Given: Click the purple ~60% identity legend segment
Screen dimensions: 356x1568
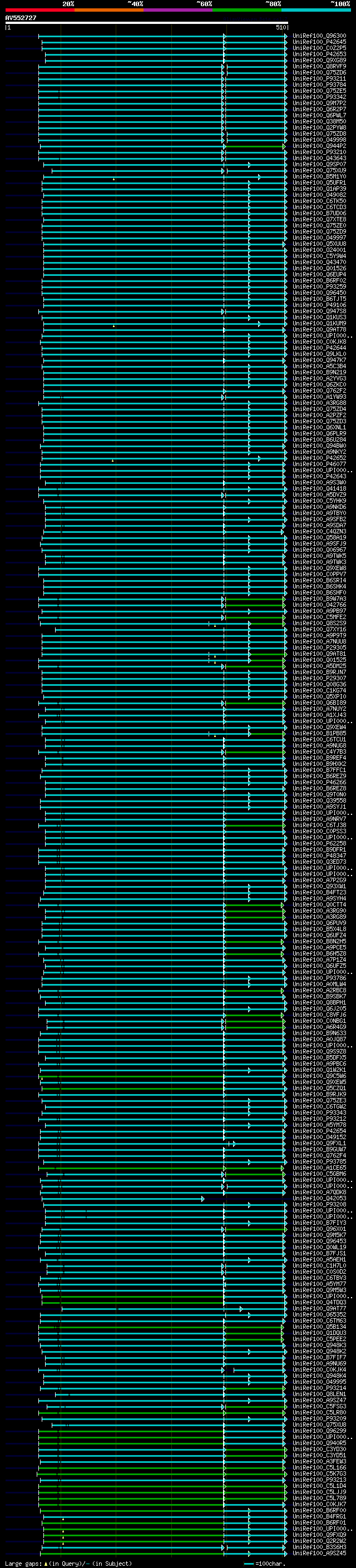Looking at the screenshot, I should (x=177, y=10).
